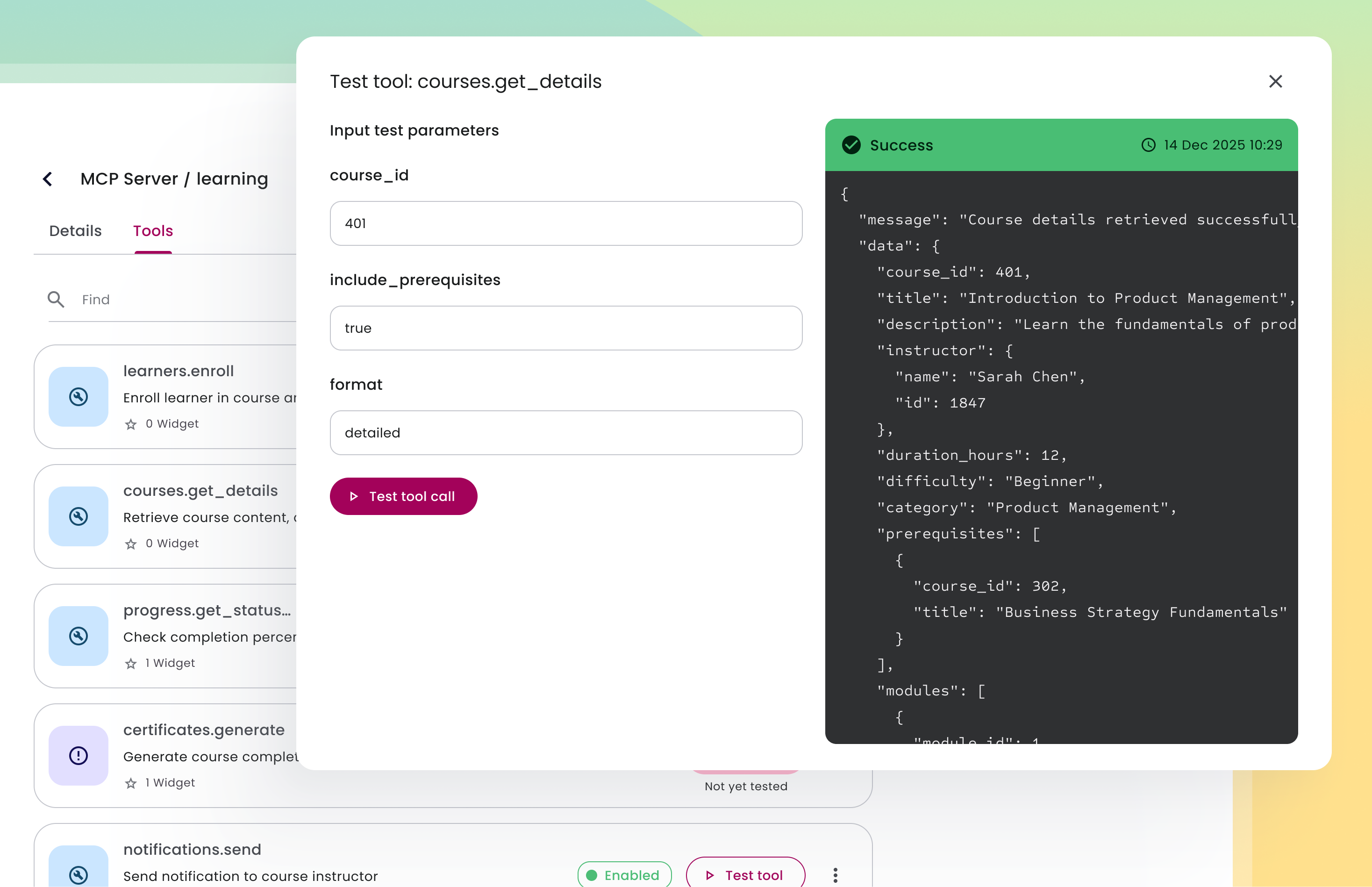Switch to the Details tab
The height and width of the screenshot is (887, 1372).
point(75,231)
